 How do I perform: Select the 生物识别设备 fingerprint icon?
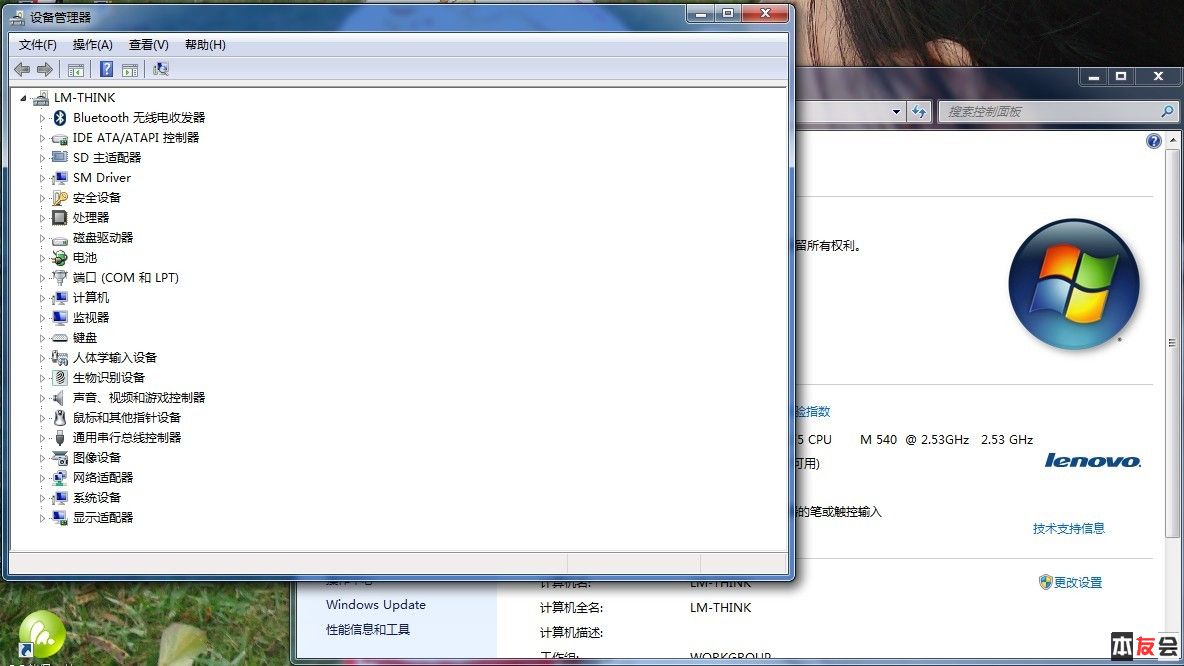60,378
